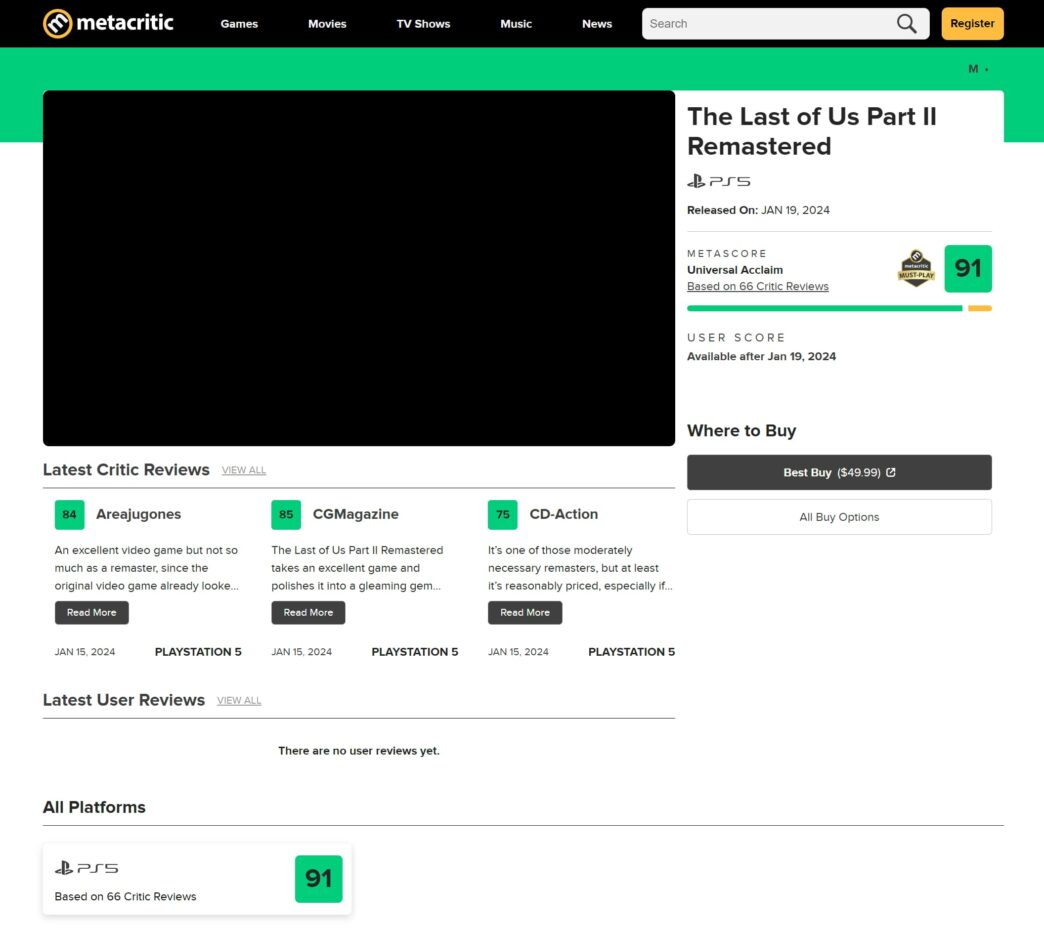Open the Games menu
The image size is (1044, 930).
point(239,24)
